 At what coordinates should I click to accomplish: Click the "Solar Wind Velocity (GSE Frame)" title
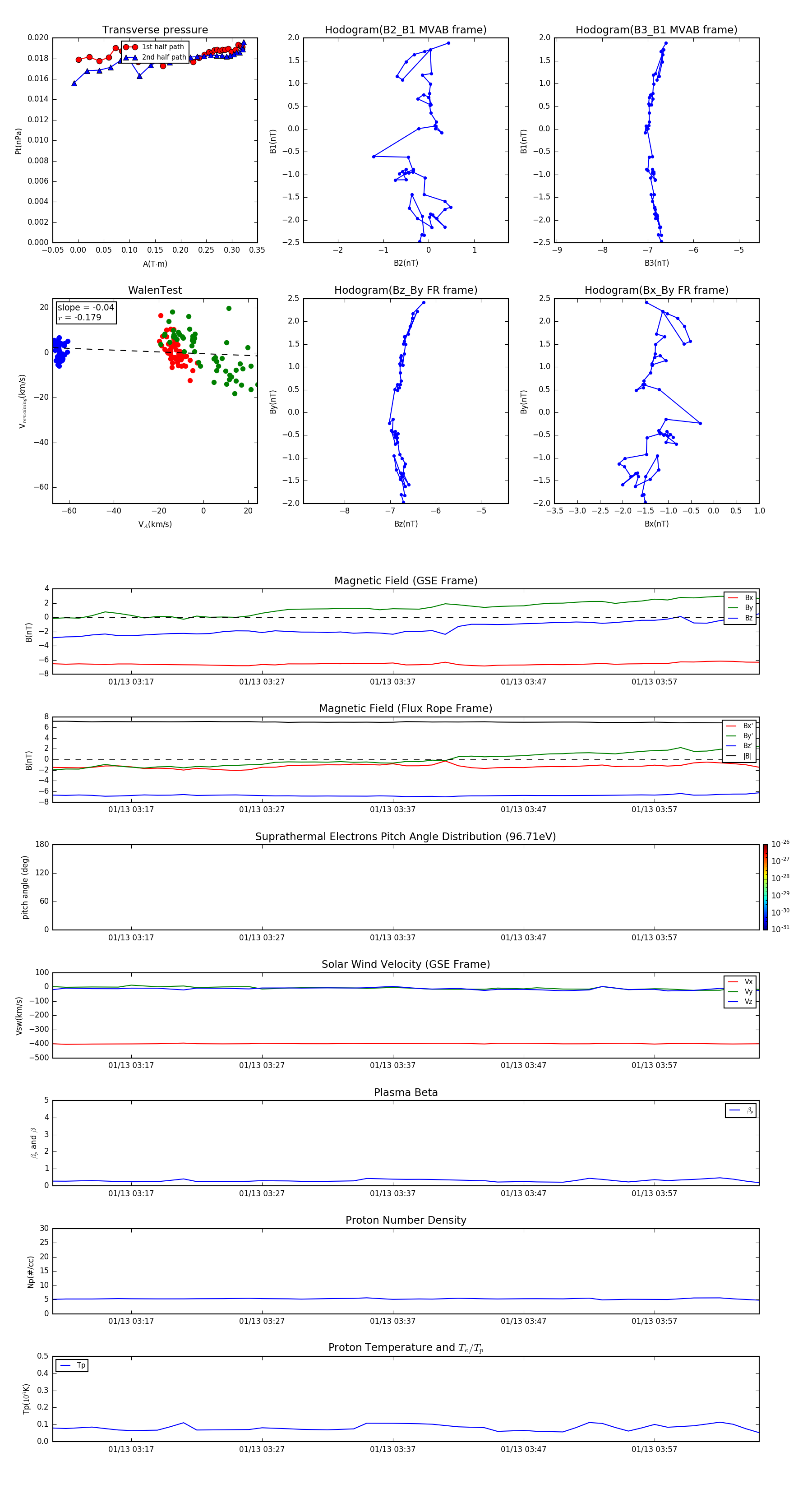(406, 965)
